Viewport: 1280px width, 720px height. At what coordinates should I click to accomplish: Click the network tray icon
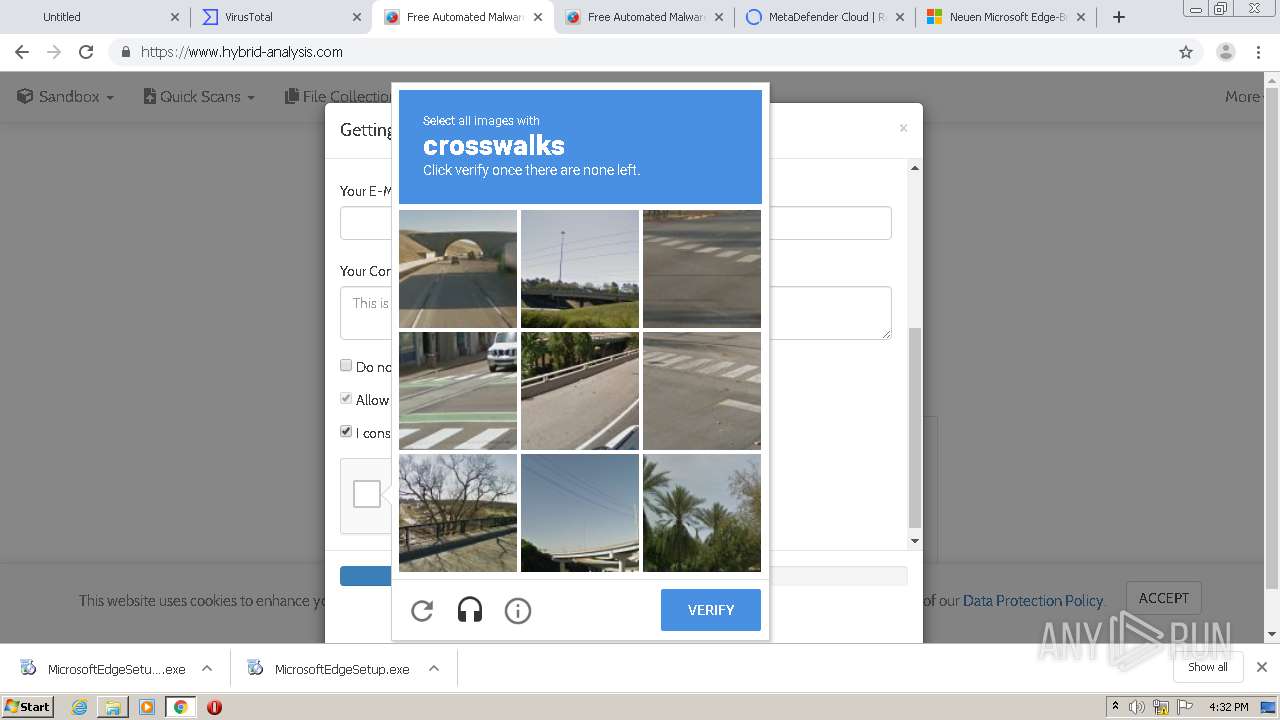1160,707
